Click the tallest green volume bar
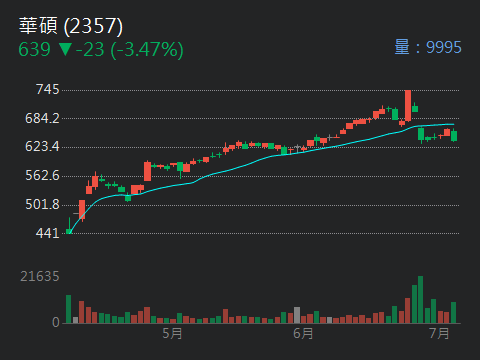This screenshot has height=360, width=480. (x=421, y=300)
